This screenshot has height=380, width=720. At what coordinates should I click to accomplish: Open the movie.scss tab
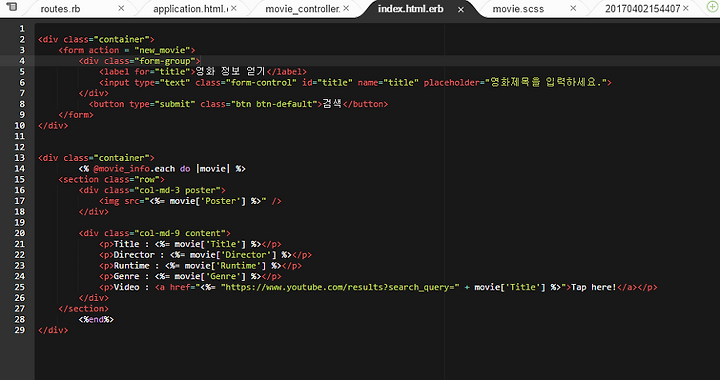[x=518, y=9]
